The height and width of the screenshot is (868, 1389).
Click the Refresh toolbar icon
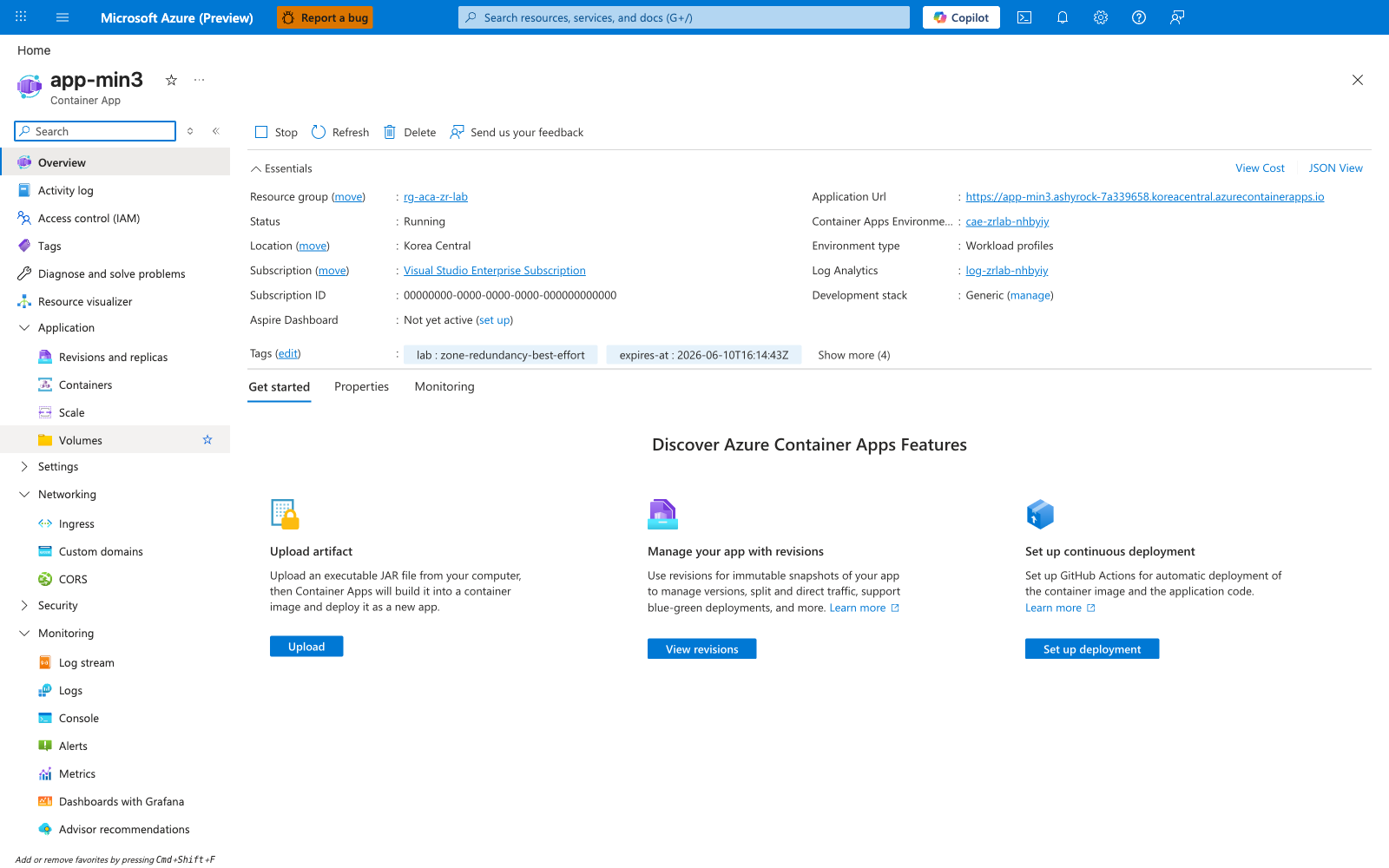point(319,132)
